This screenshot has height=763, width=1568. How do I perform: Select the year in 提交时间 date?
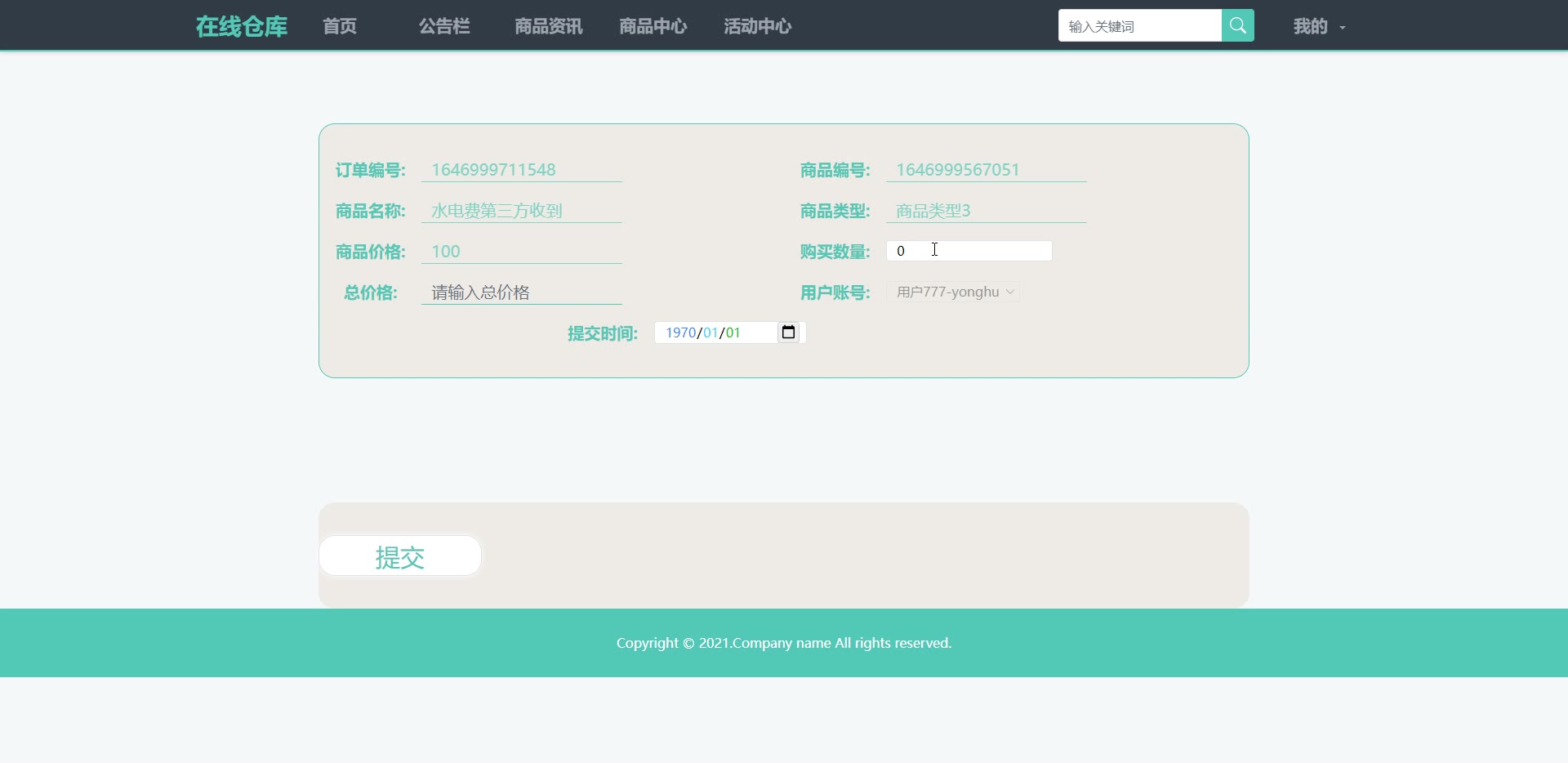pyautogui.click(x=679, y=332)
